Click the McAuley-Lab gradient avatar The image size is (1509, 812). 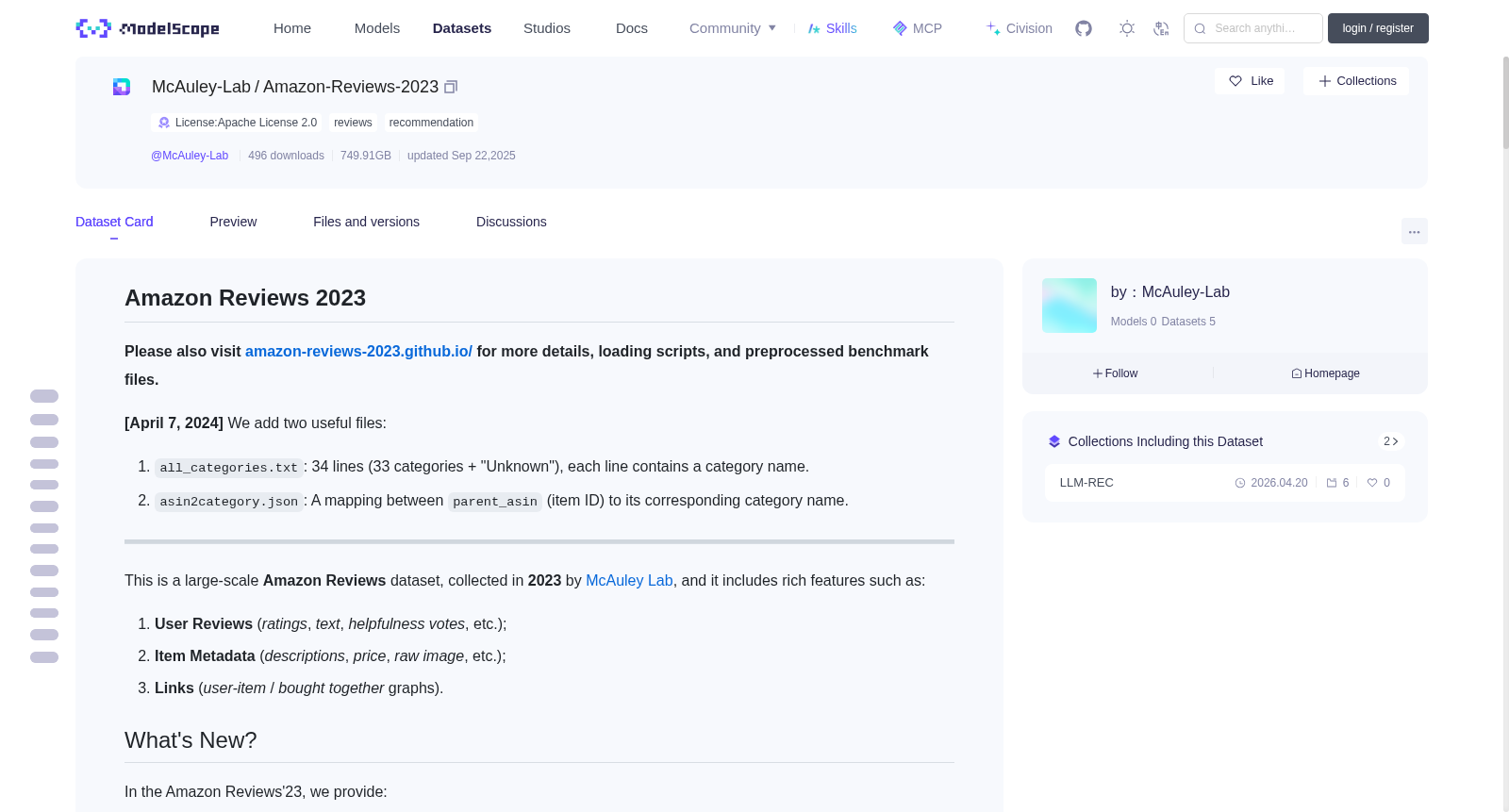point(1070,306)
